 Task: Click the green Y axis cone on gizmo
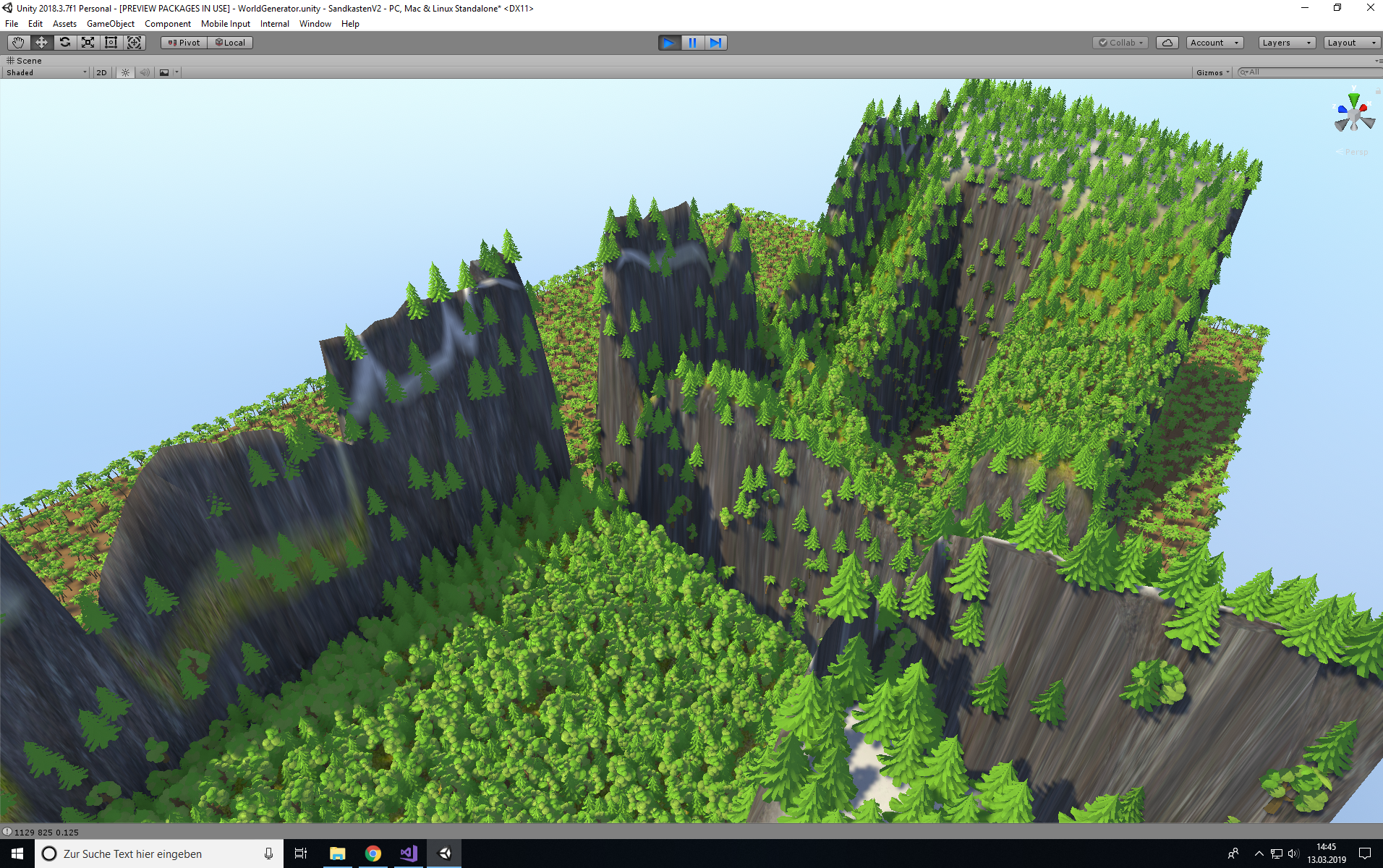[x=1353, y=99]
